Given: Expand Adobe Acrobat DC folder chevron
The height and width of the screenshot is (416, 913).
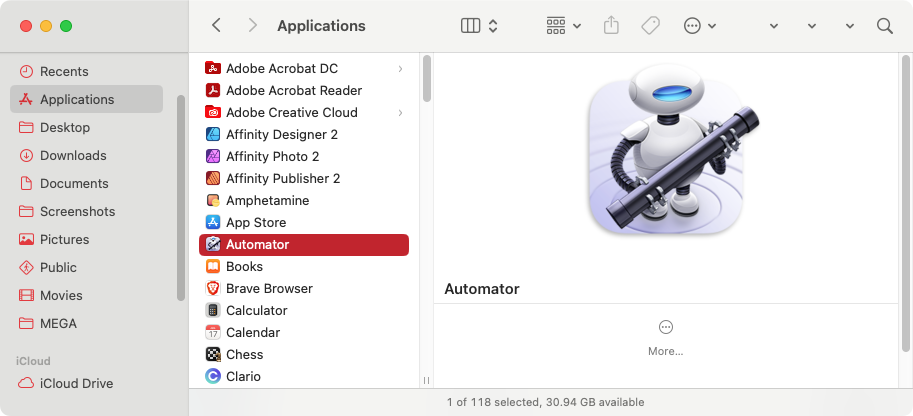Looking at the screenshot, I should [x=400, y=69].
